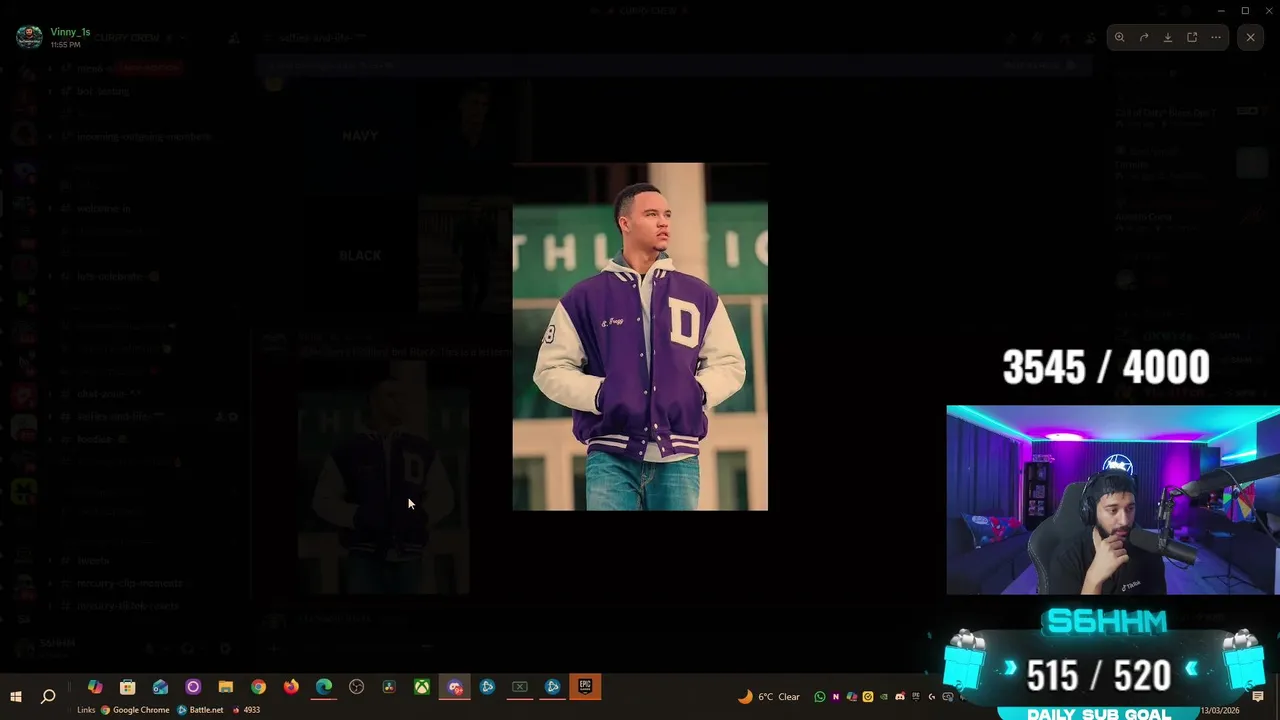Open Microsoft Store from the taskbar
1280x720 pixels.
pos(127,687)
